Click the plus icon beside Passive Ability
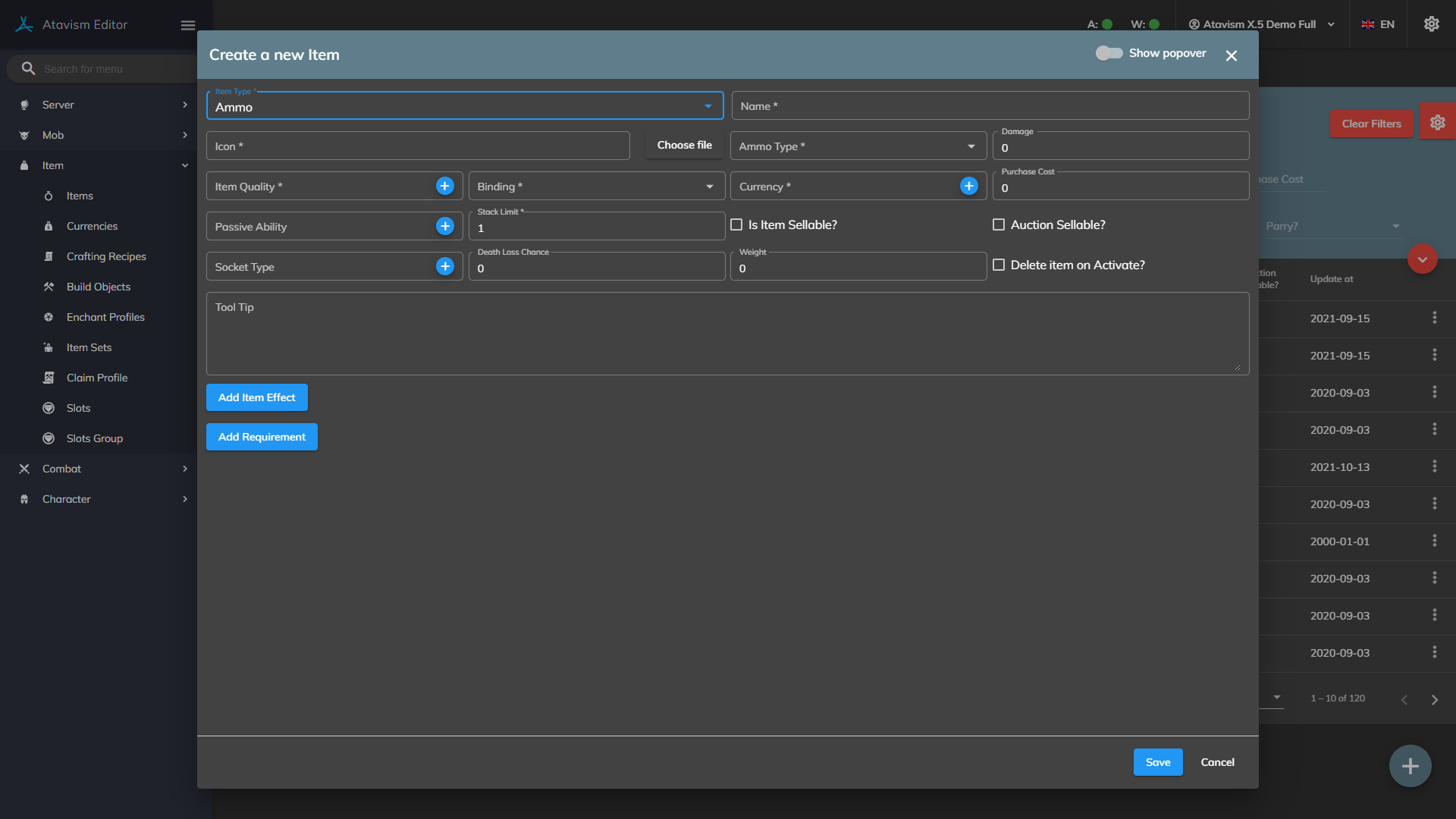1456x819 pixels. click(445, 226)
